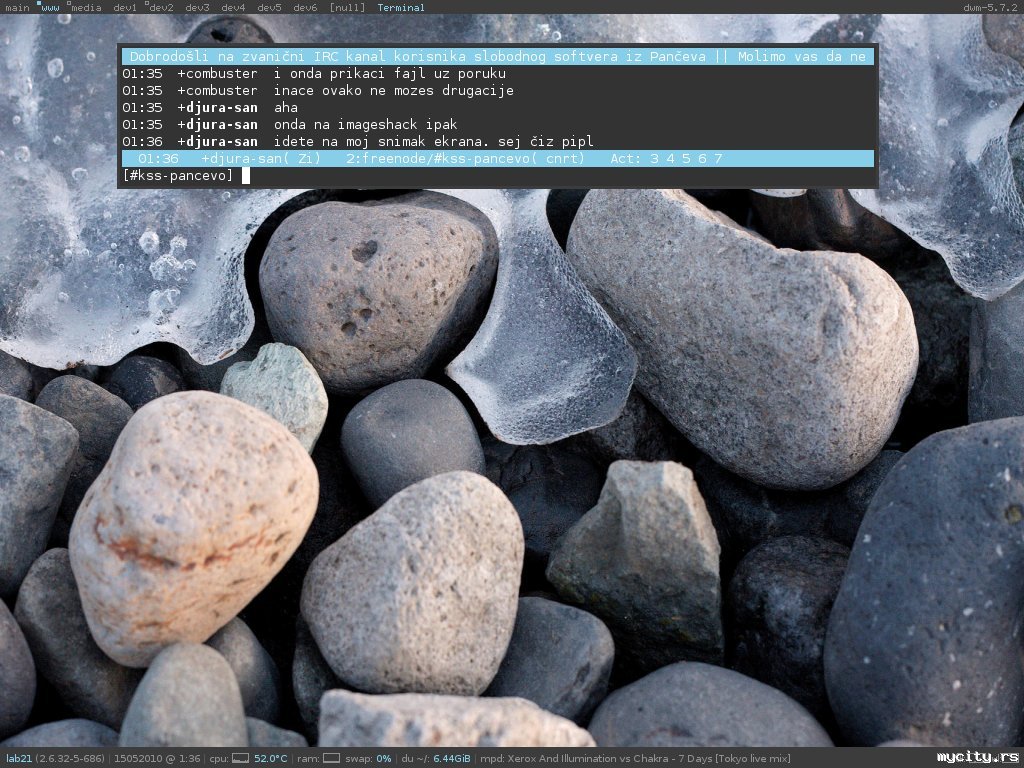Click the [null] layout symbol
The width and height of the screenshot is (1024, 768).
347,8
